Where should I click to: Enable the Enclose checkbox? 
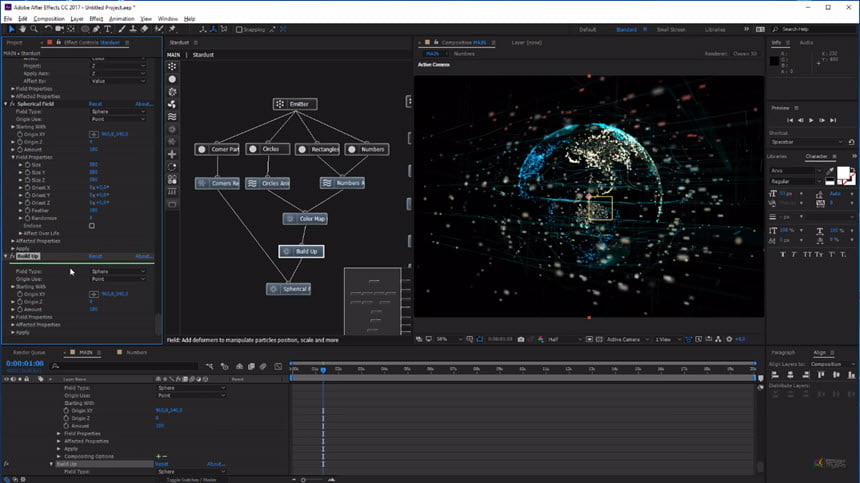(92, 226)
